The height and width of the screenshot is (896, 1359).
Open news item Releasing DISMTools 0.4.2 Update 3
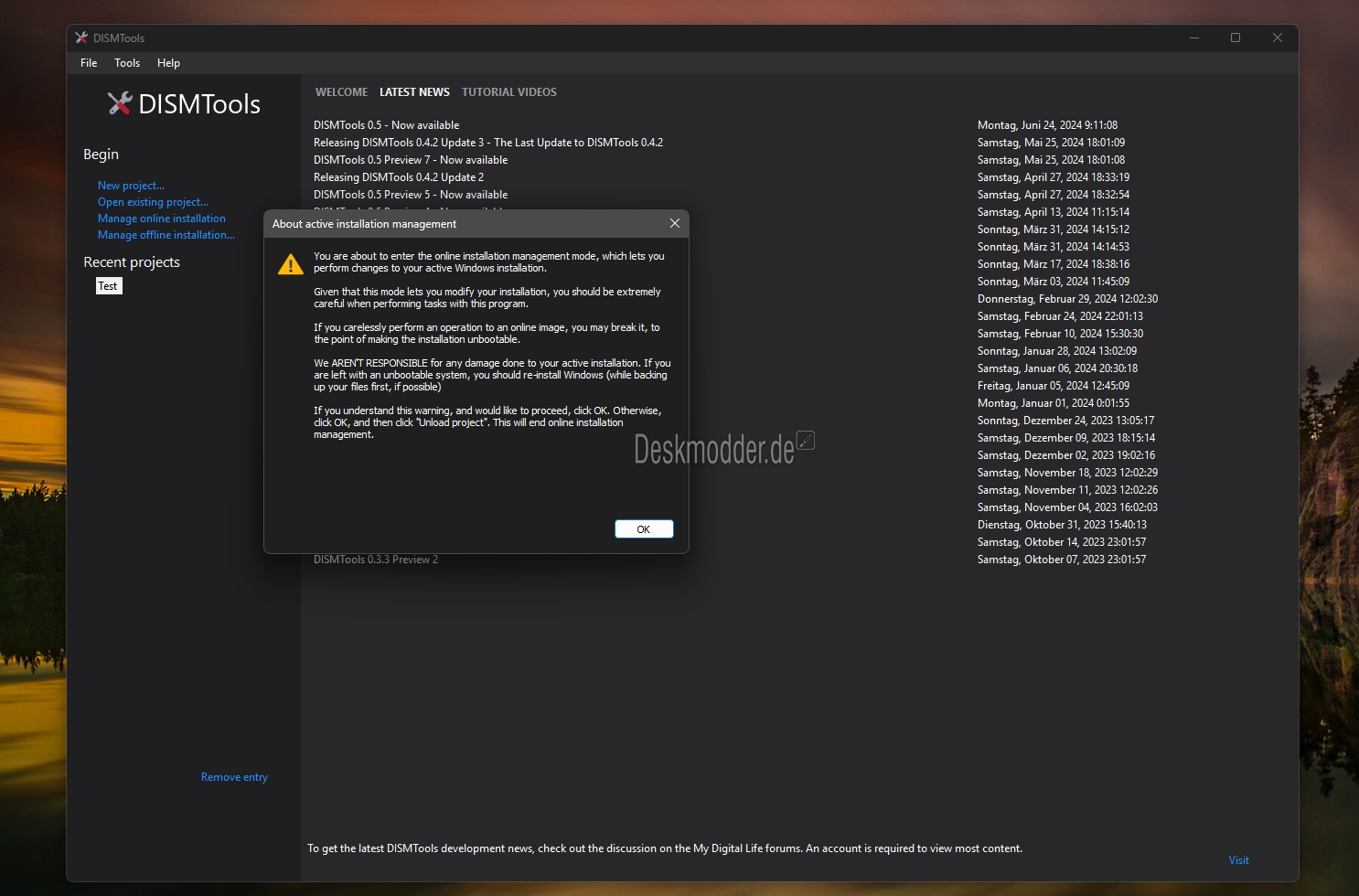coord(488,143)
